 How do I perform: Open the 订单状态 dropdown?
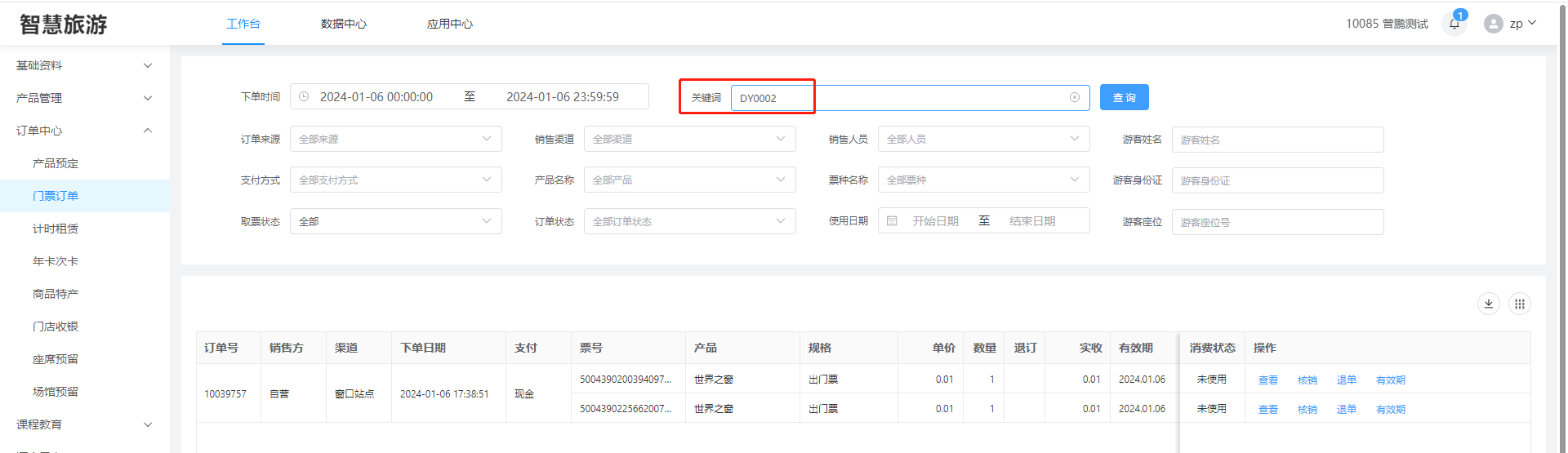point(689,221)
